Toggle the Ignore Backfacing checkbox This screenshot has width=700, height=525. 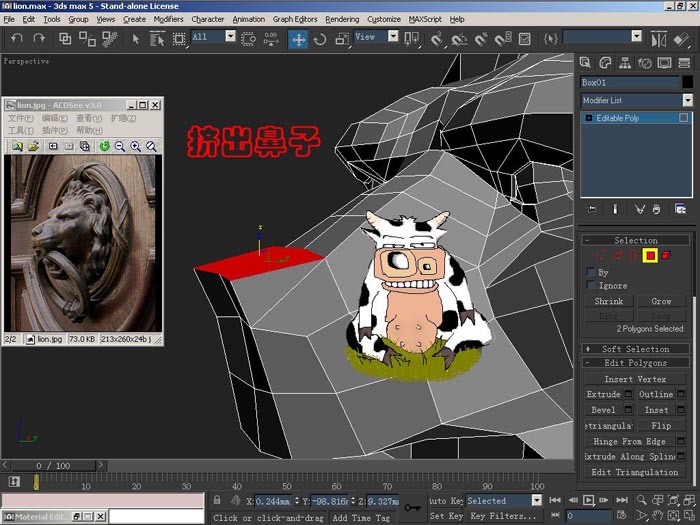tap(591, 284)
